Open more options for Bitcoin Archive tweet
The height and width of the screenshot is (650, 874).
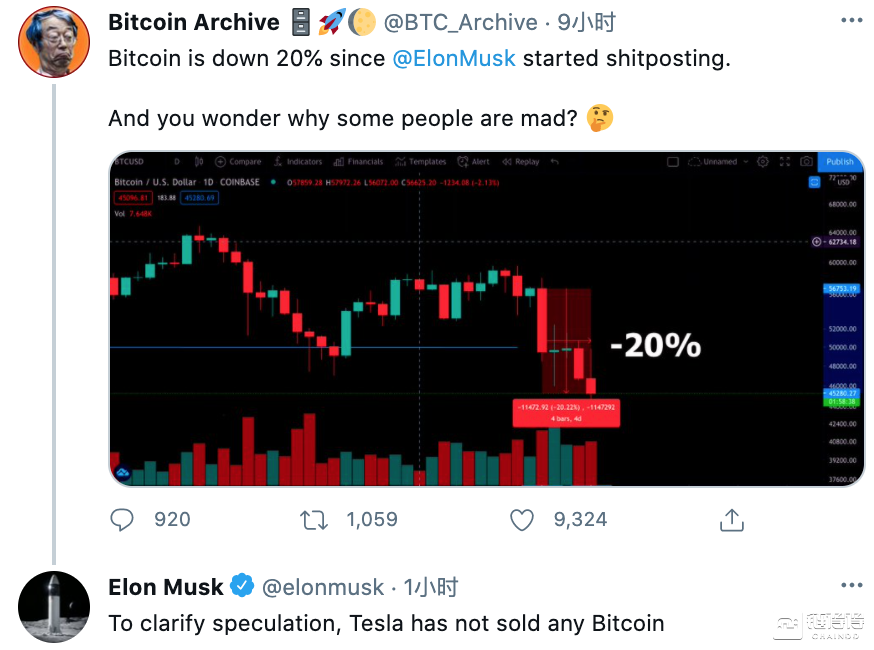pos(852,21)
